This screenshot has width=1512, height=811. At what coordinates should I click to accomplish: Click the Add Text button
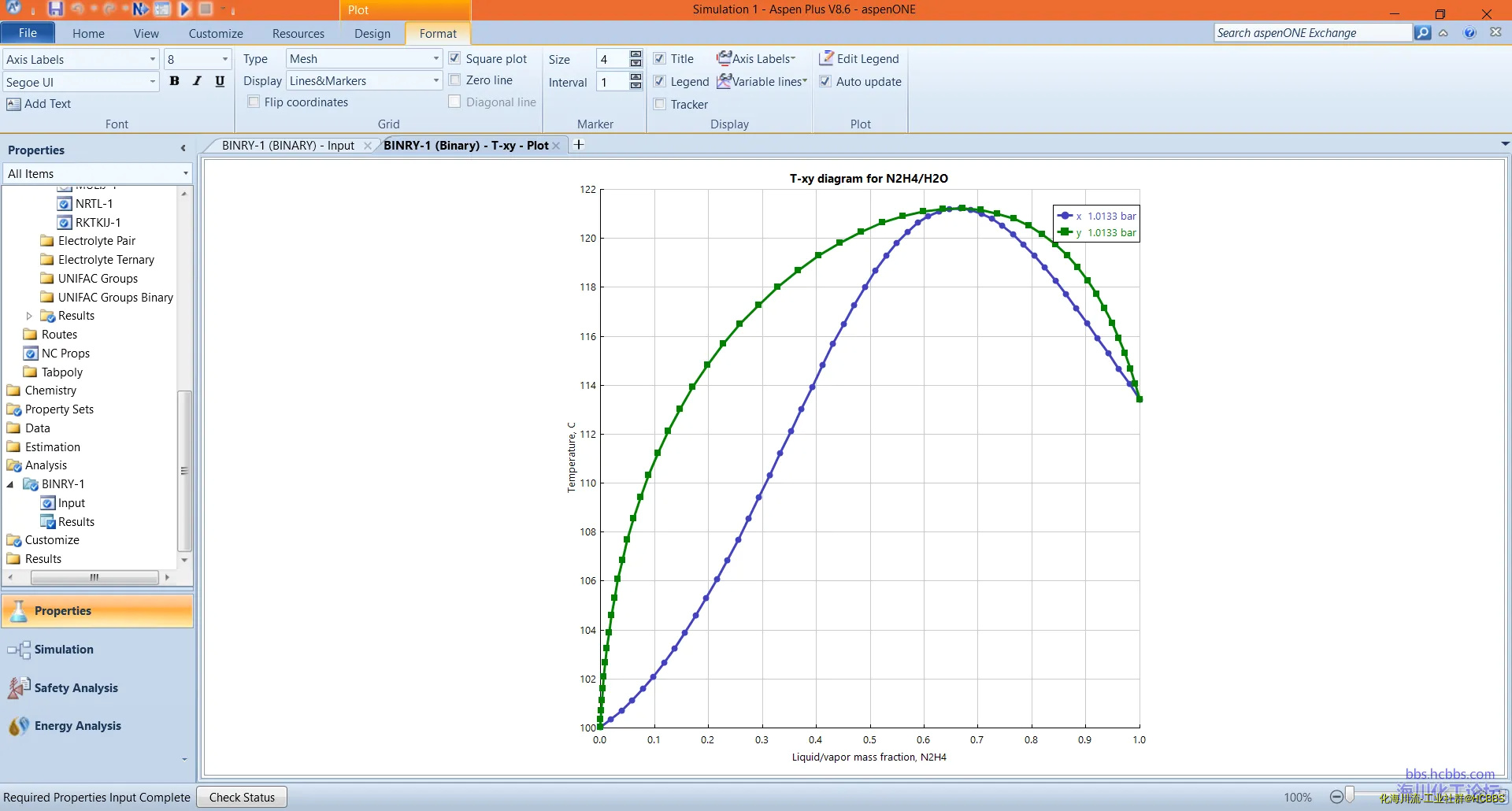tap(39, 104)
